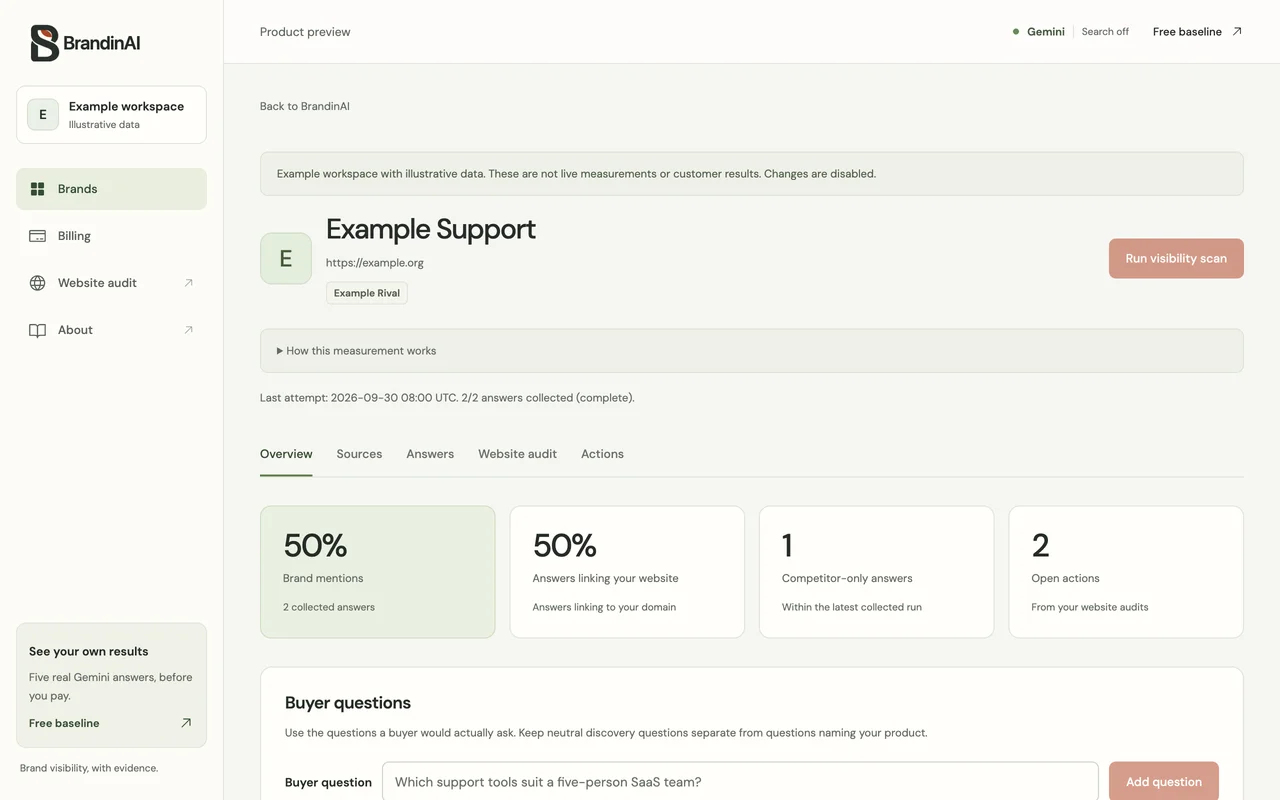Click the Example workspace E avatar

coord(43,114)
